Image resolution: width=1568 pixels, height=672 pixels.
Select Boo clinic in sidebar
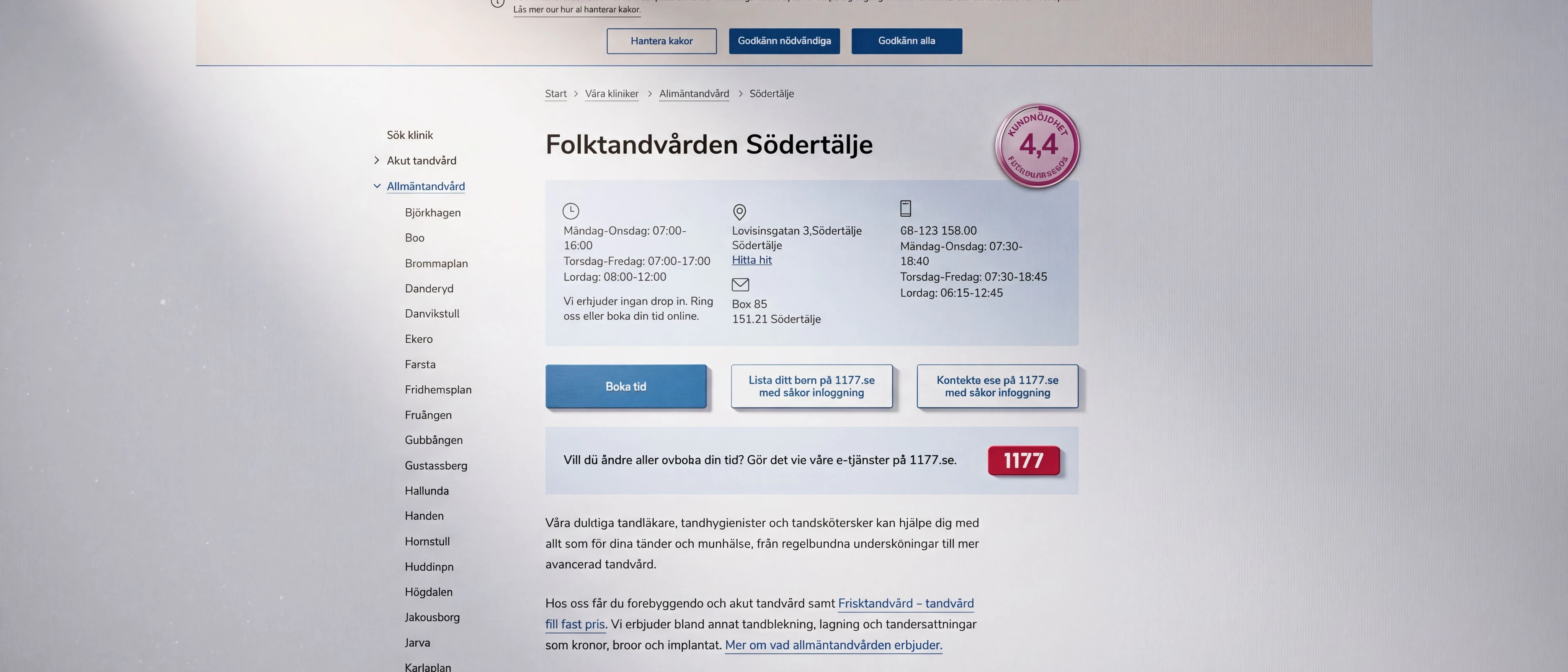coord(415,238)
